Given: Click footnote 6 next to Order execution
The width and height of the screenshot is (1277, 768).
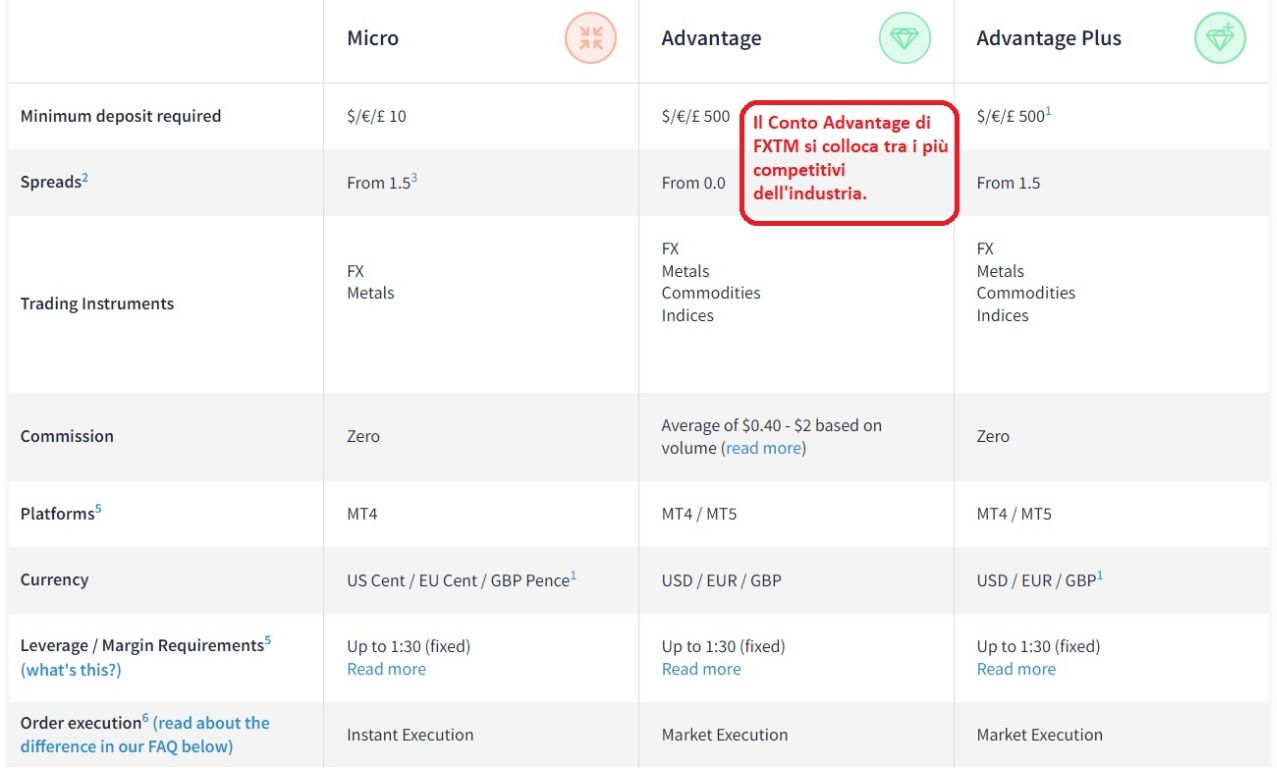Looking at the screenshot, I should 145,718.
